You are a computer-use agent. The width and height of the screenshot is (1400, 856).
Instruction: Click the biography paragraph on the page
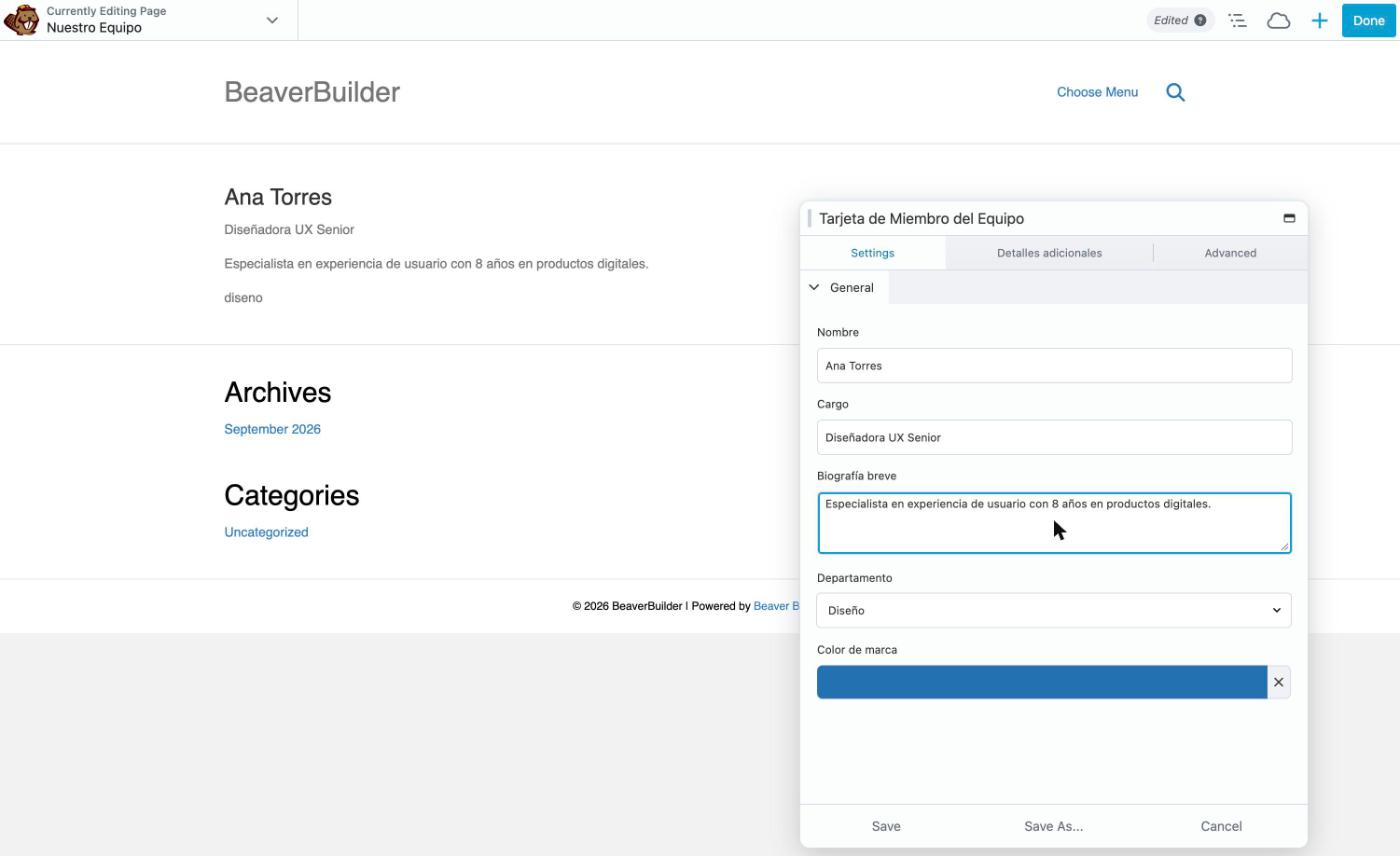point(436,264)
